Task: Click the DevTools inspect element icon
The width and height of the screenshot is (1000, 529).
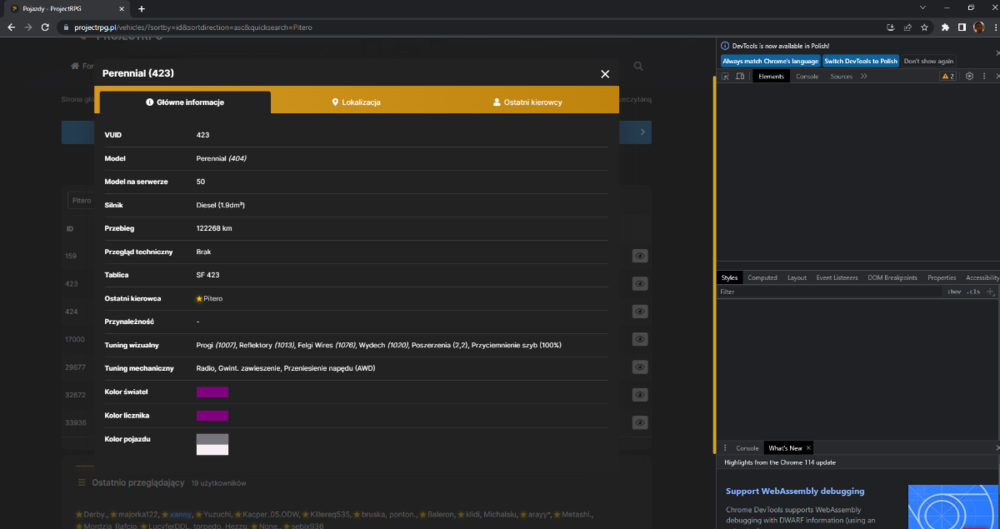Action: pos(725,76)
